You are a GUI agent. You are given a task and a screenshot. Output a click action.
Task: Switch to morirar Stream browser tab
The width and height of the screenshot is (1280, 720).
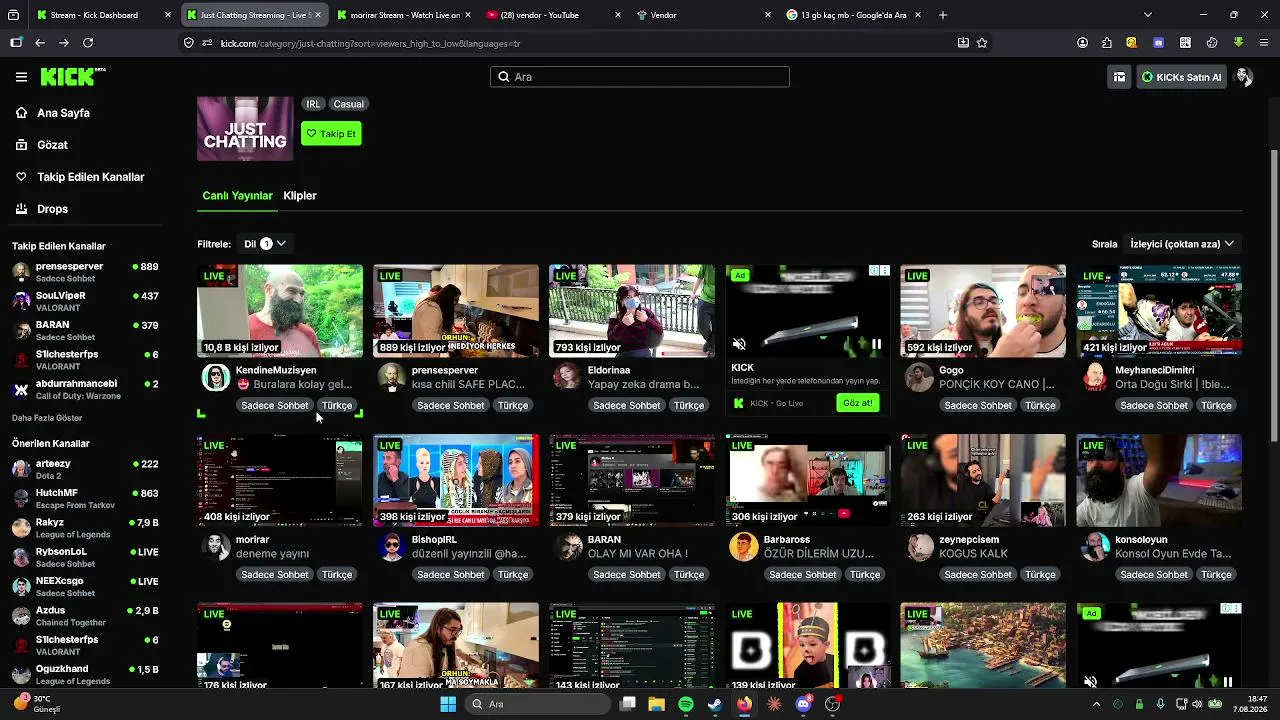point(405,15)
